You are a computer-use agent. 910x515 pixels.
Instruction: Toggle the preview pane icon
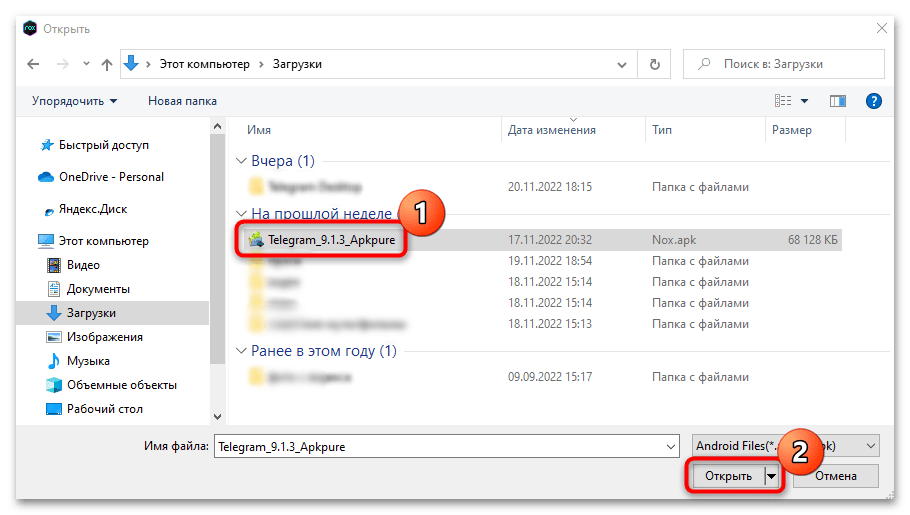838,101
